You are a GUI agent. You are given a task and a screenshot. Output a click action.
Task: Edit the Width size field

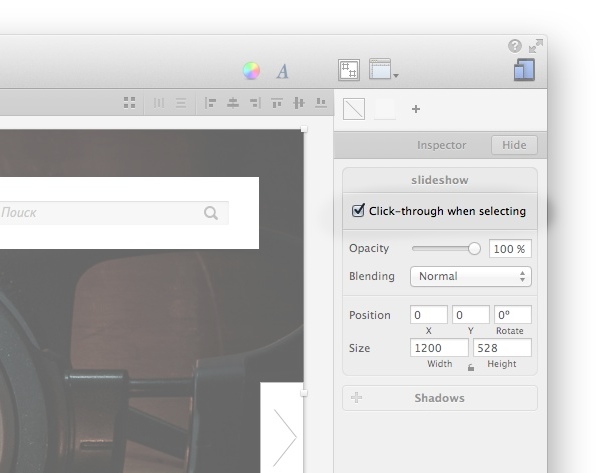click(x=439, y=348)
